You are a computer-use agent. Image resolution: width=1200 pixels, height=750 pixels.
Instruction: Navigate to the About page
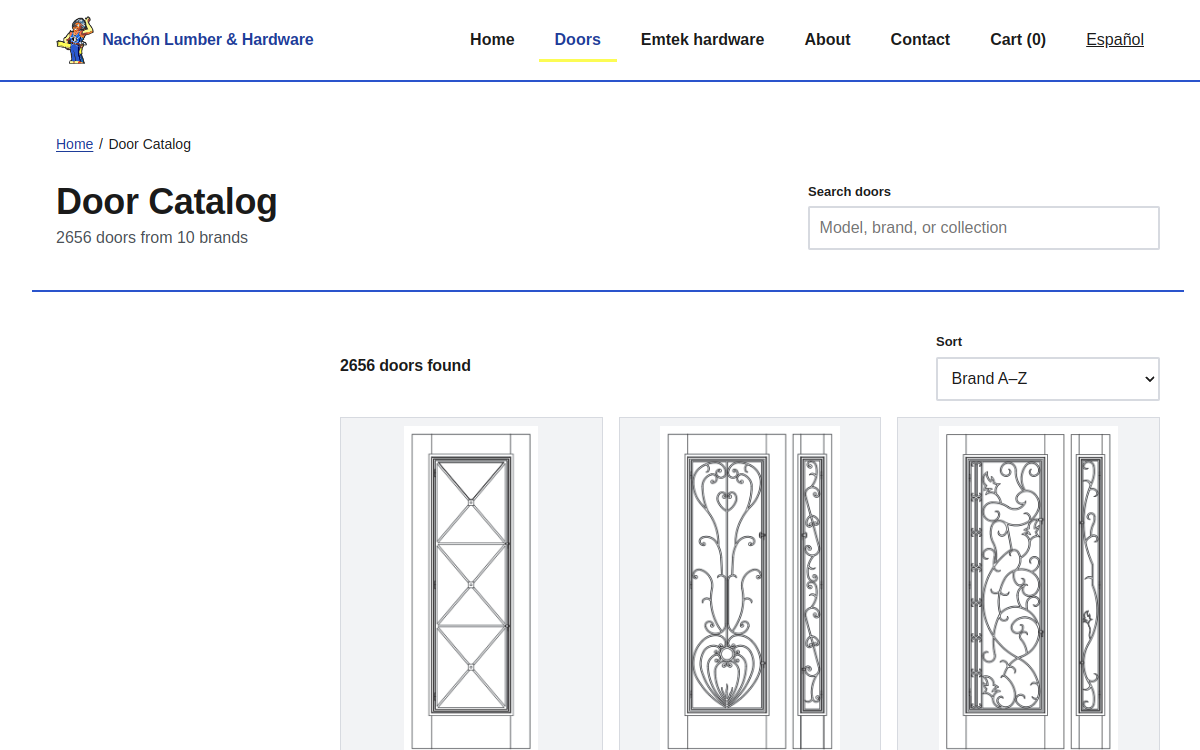828,40
